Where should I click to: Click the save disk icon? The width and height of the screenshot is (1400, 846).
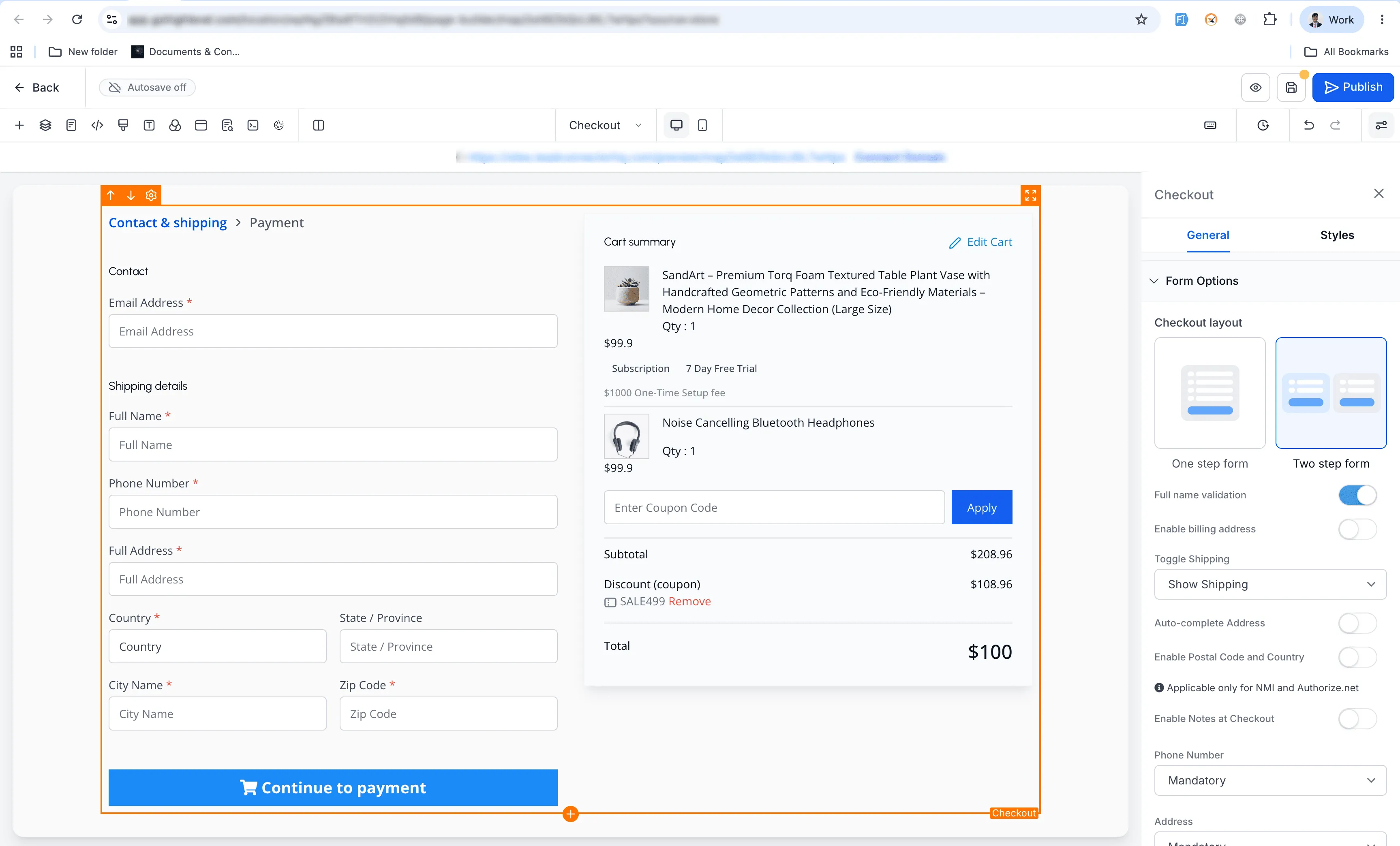[x=1291, y=88]
